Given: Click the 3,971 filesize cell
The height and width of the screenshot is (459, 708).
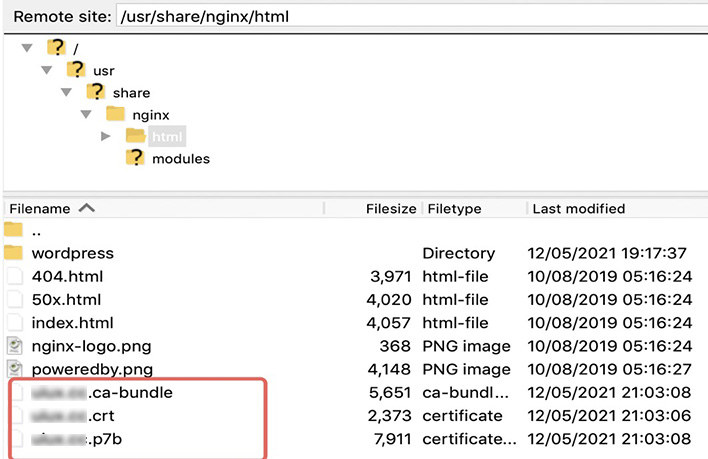Looking at the screenshot, I should pyautogui.click(x=391, y=277).
